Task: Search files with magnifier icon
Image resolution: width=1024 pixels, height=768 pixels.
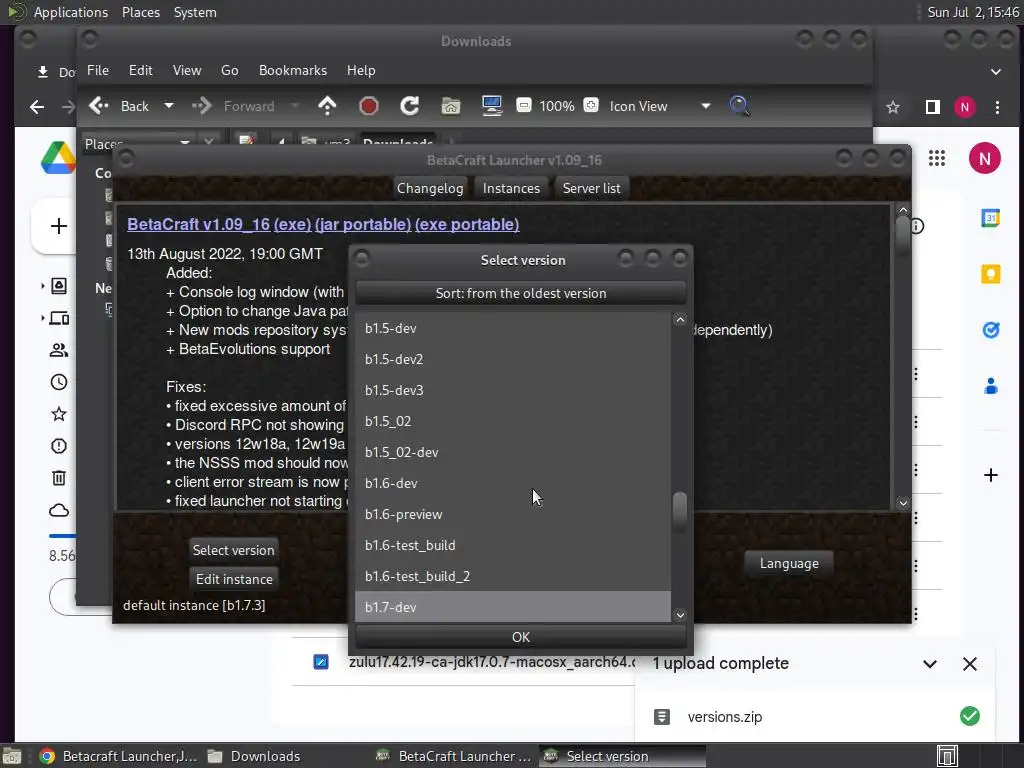Action: [x=739, y=106]
